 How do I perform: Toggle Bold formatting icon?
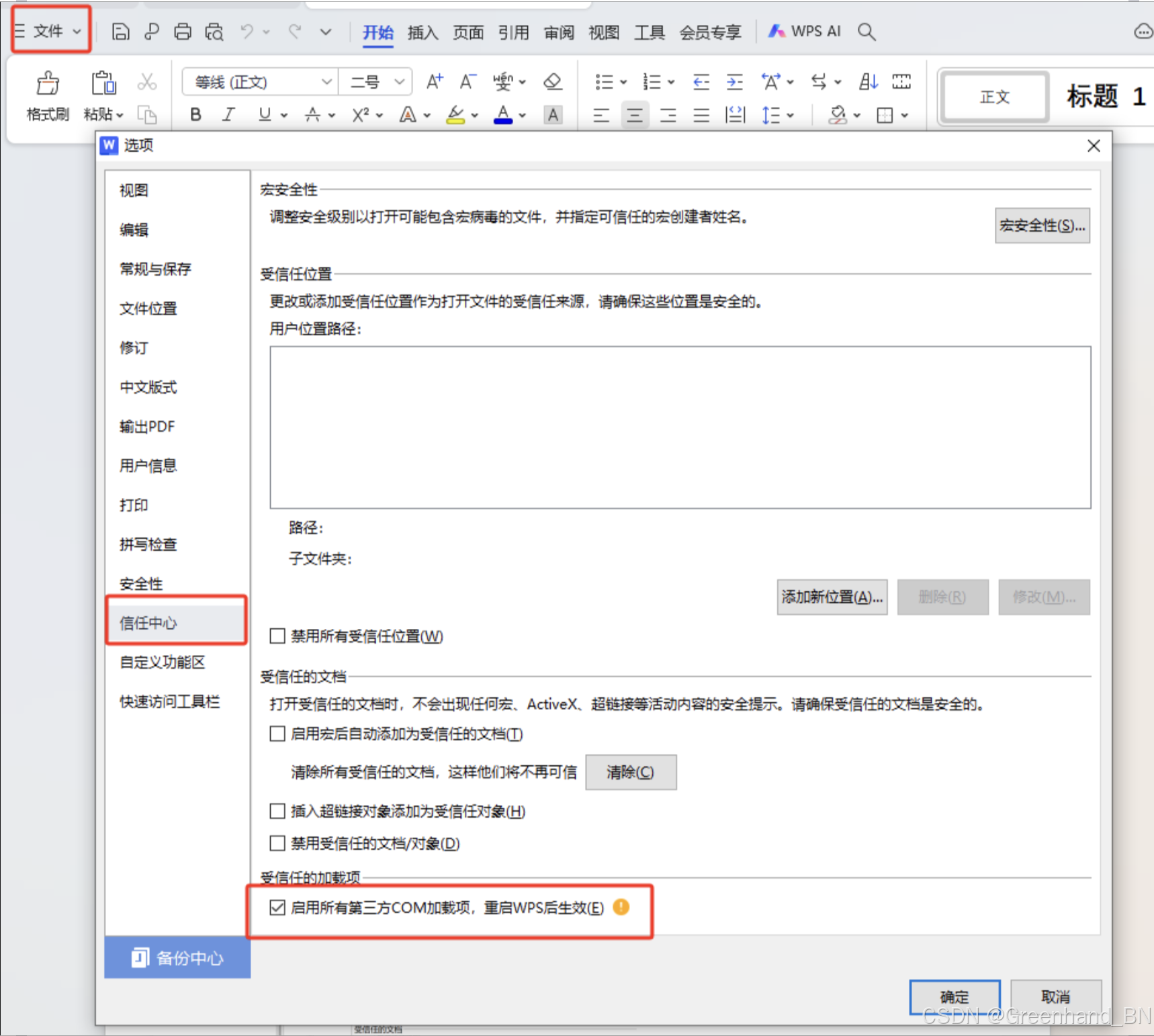(195, 115)
